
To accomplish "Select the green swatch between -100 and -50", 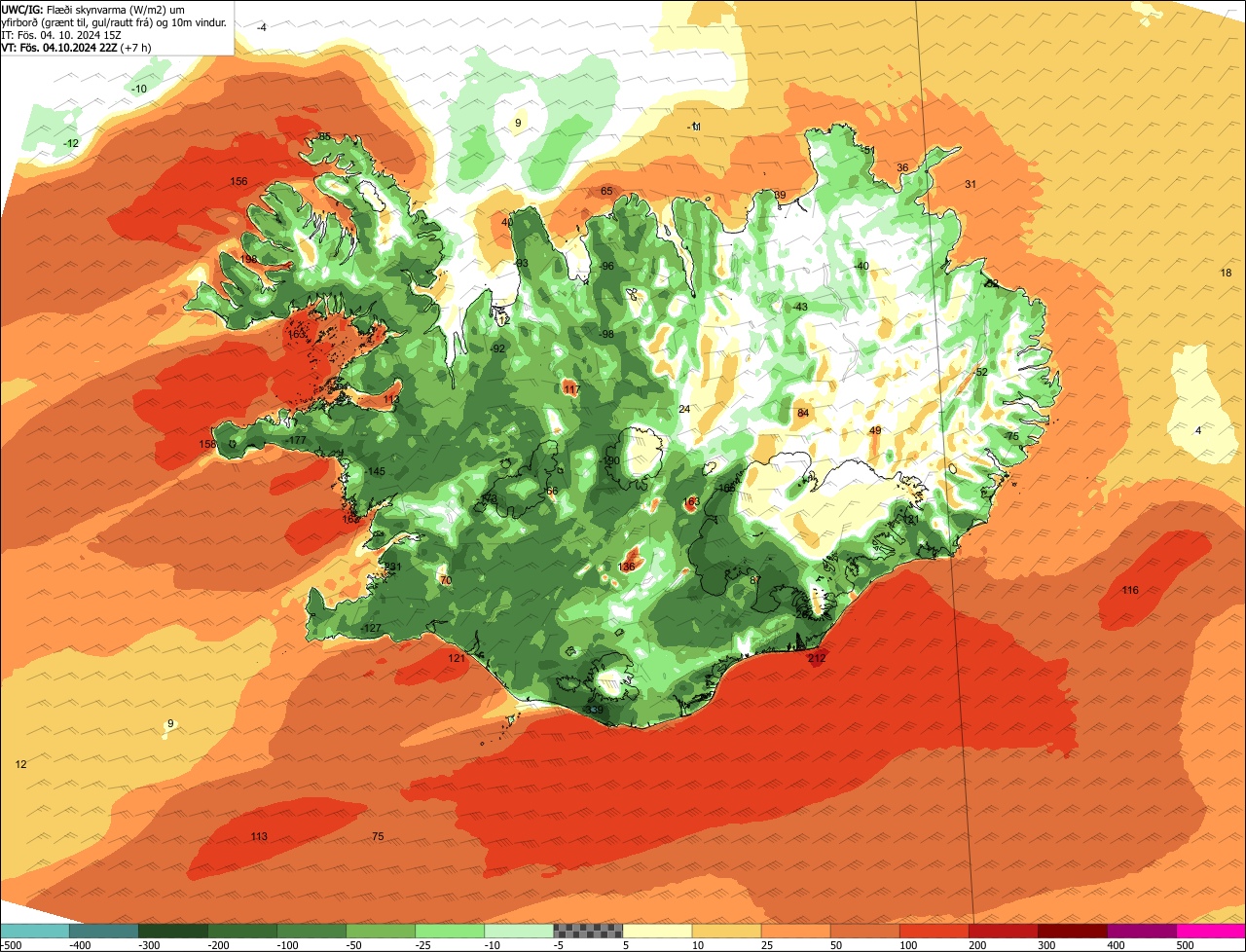I will tap(311, 931).
